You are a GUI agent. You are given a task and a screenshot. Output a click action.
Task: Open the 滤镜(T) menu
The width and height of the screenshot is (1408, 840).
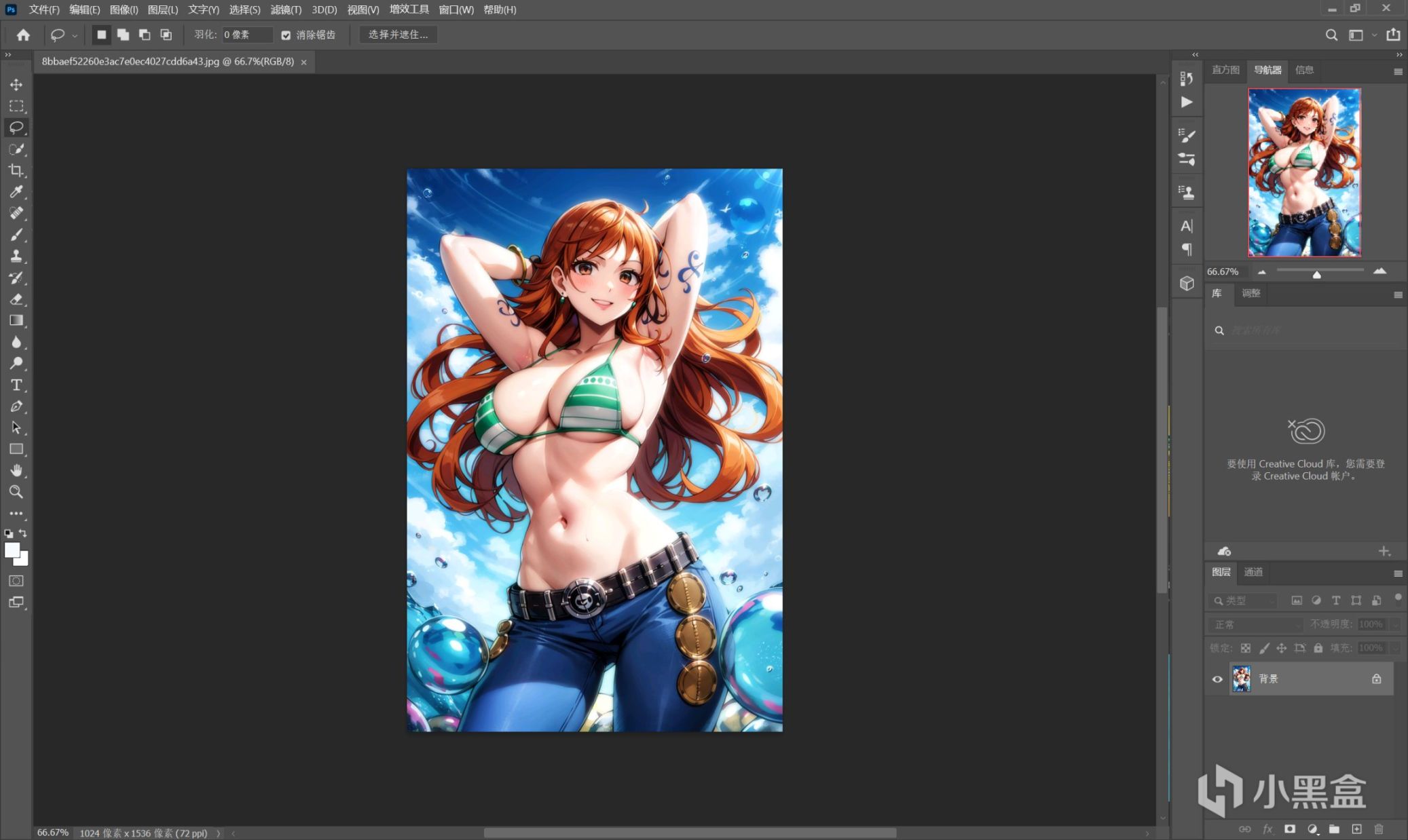pyautogui.click(x=286, y=9)
